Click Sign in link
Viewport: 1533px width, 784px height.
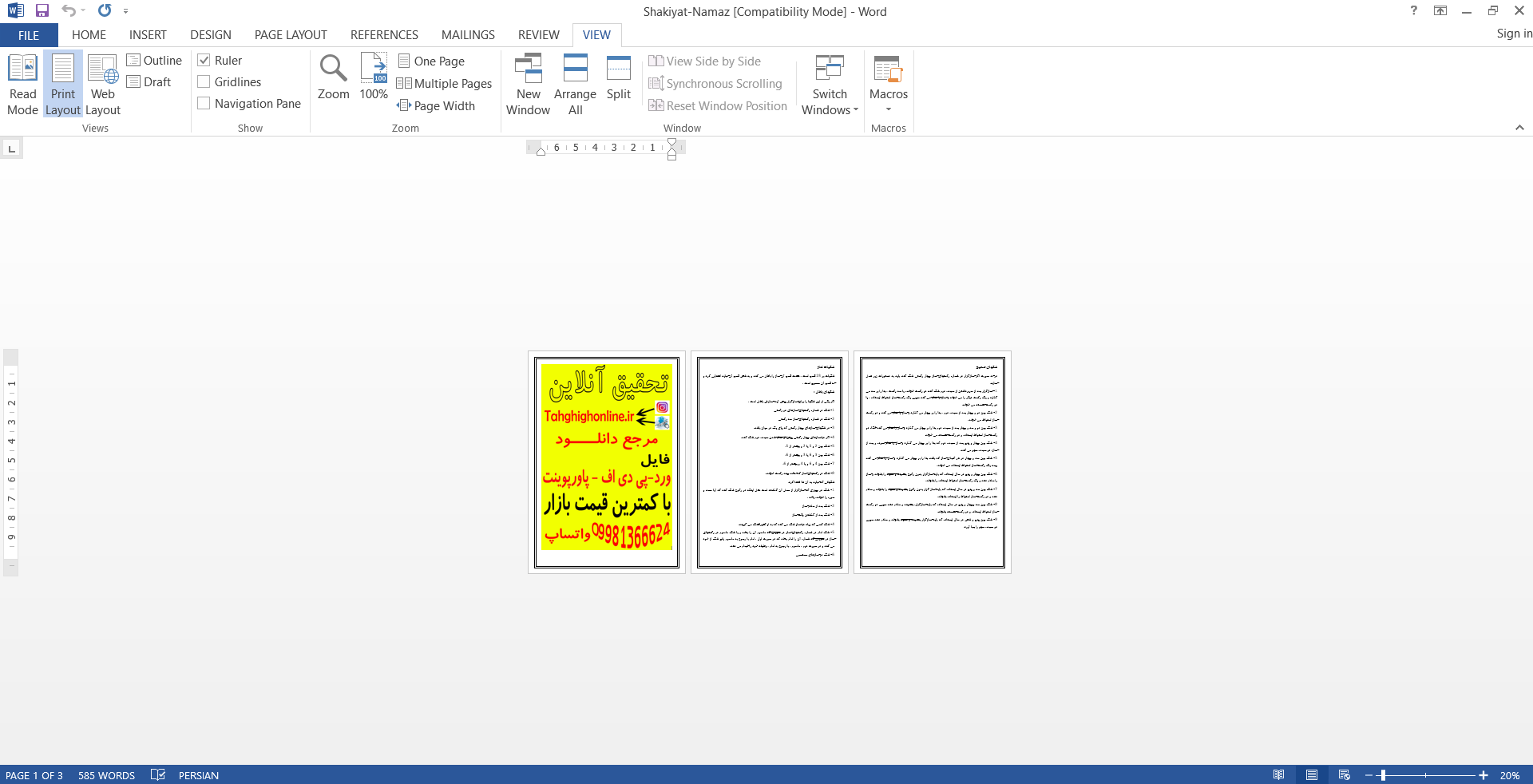(1514, 34)
